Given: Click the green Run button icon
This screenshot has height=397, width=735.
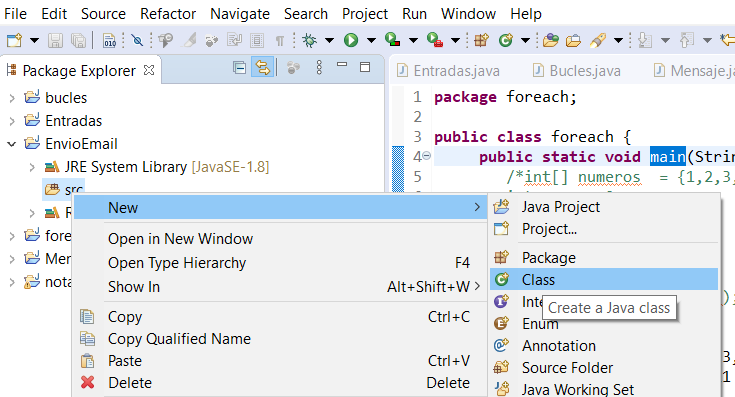Looking at the screenshot, I should (351, 40).
